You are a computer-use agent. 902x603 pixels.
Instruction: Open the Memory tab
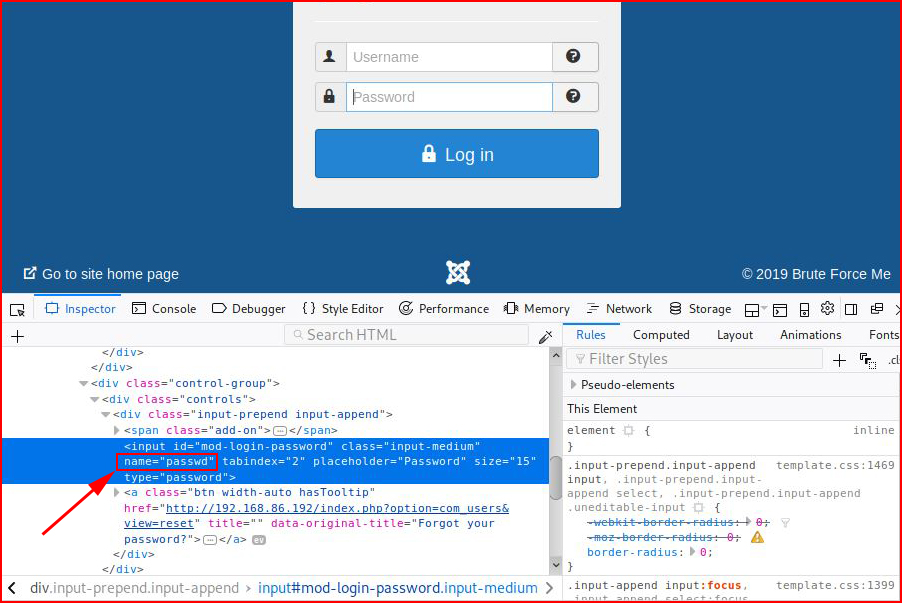click(536, 309)
